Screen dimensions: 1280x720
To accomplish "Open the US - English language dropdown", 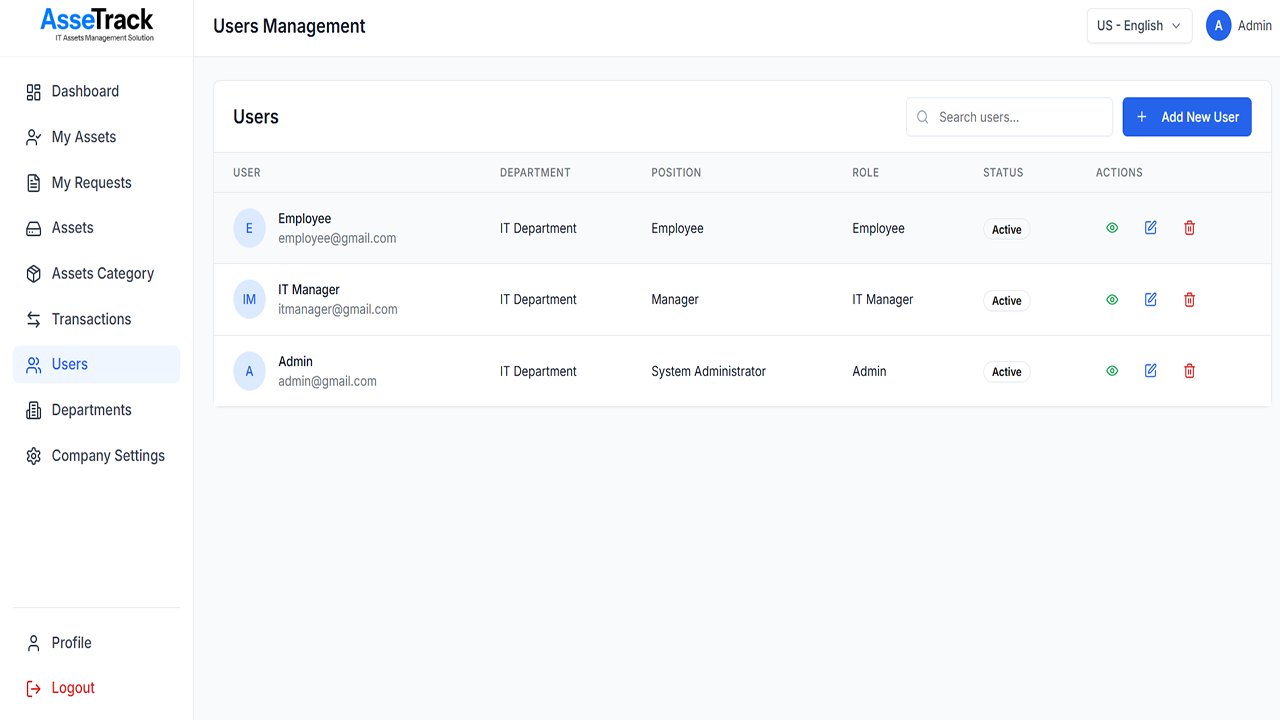I will click(x=1139, y=26).
